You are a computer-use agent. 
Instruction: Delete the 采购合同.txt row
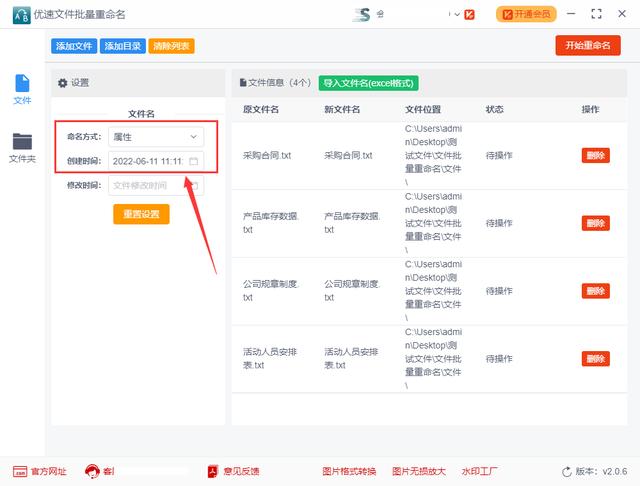tap(596, 155)
